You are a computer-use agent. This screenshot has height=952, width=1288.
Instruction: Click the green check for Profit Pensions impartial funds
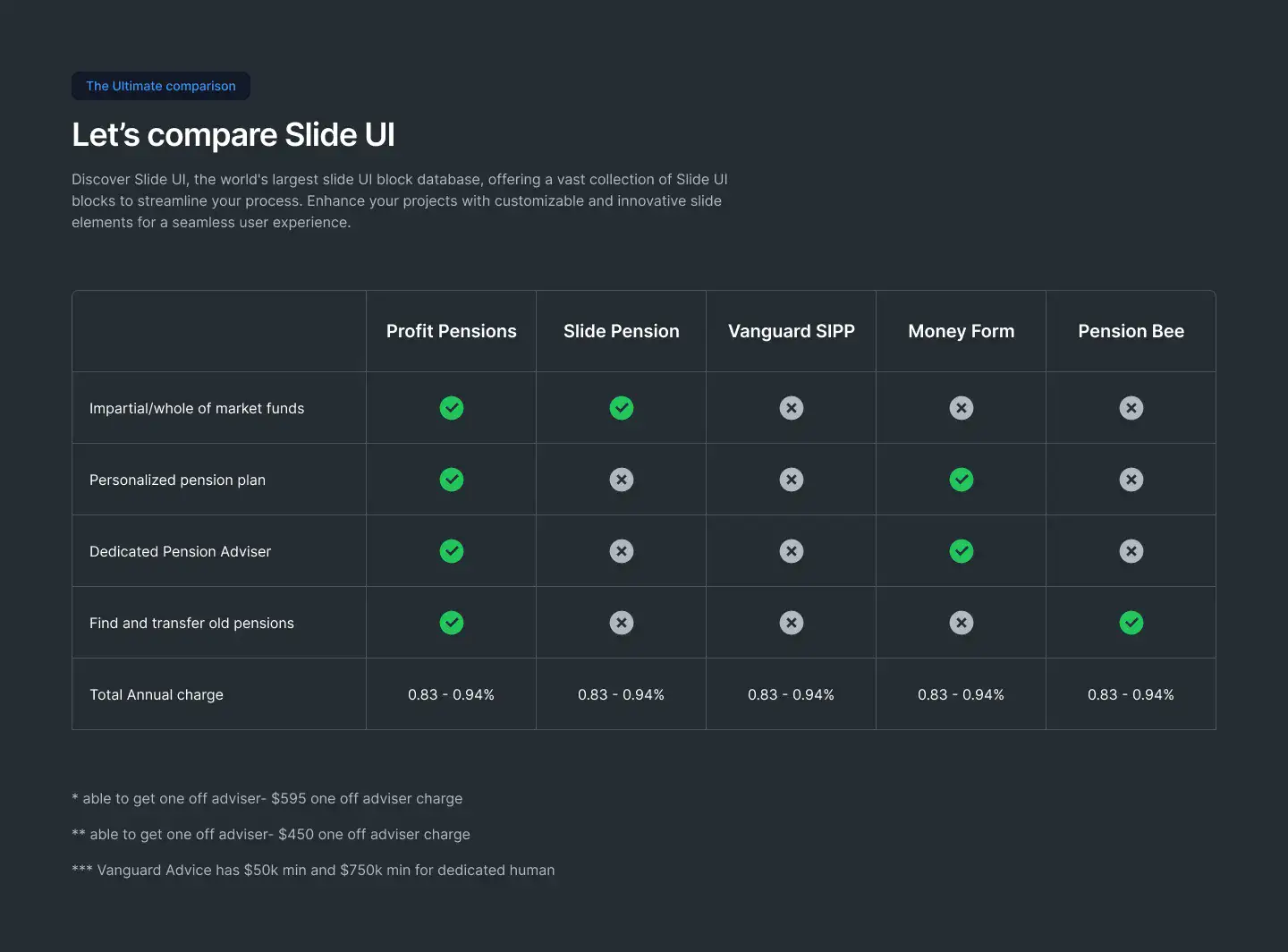pos(452,408)
